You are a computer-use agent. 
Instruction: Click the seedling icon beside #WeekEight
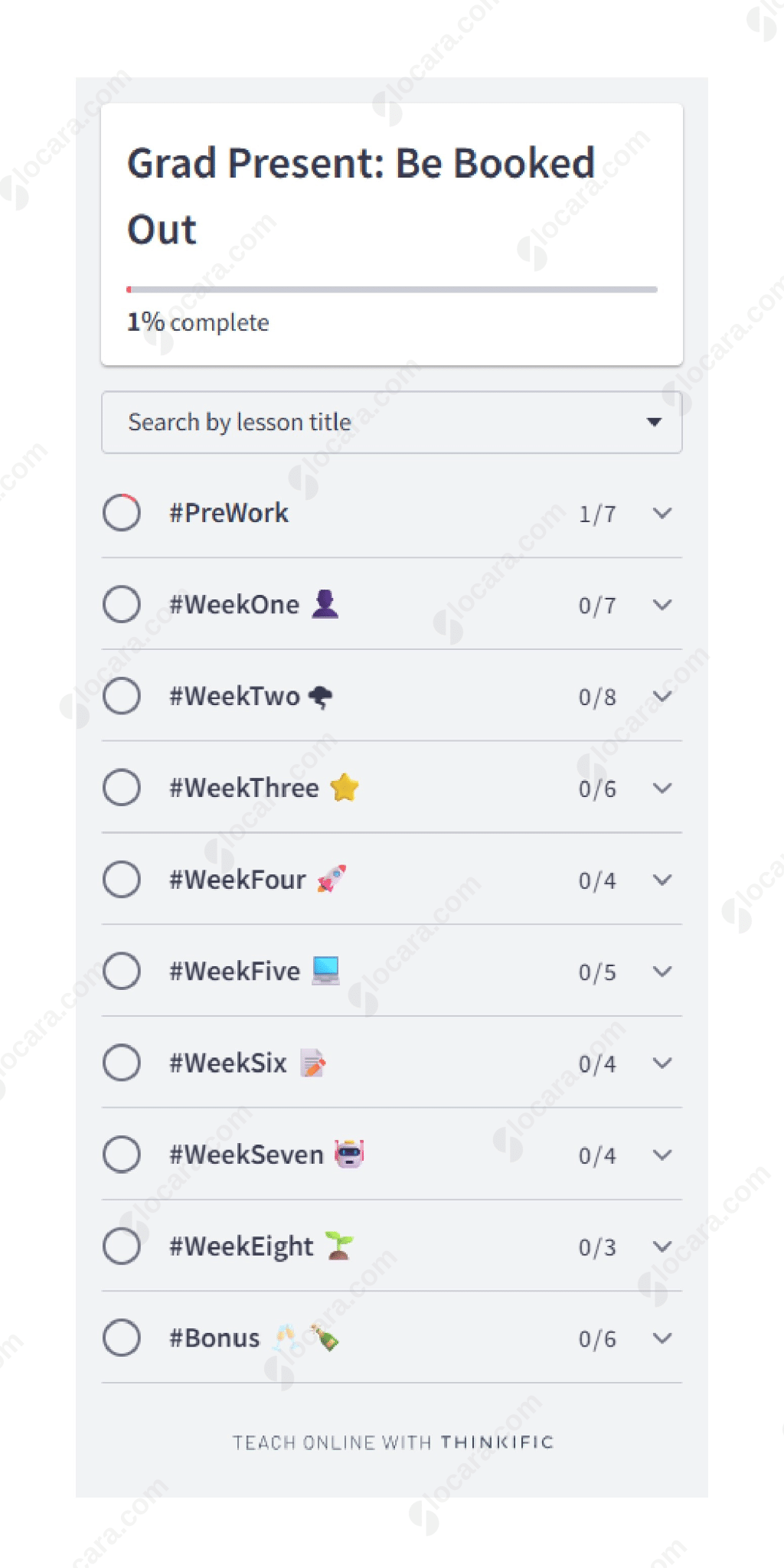point(338,1246)
